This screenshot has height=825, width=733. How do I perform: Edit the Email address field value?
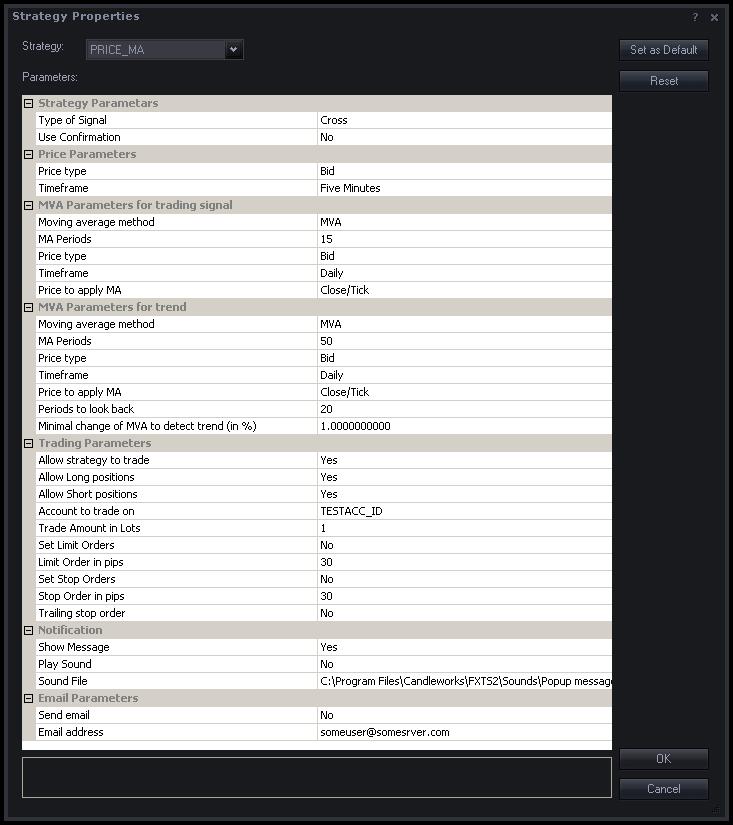click(x=465, y=732)
